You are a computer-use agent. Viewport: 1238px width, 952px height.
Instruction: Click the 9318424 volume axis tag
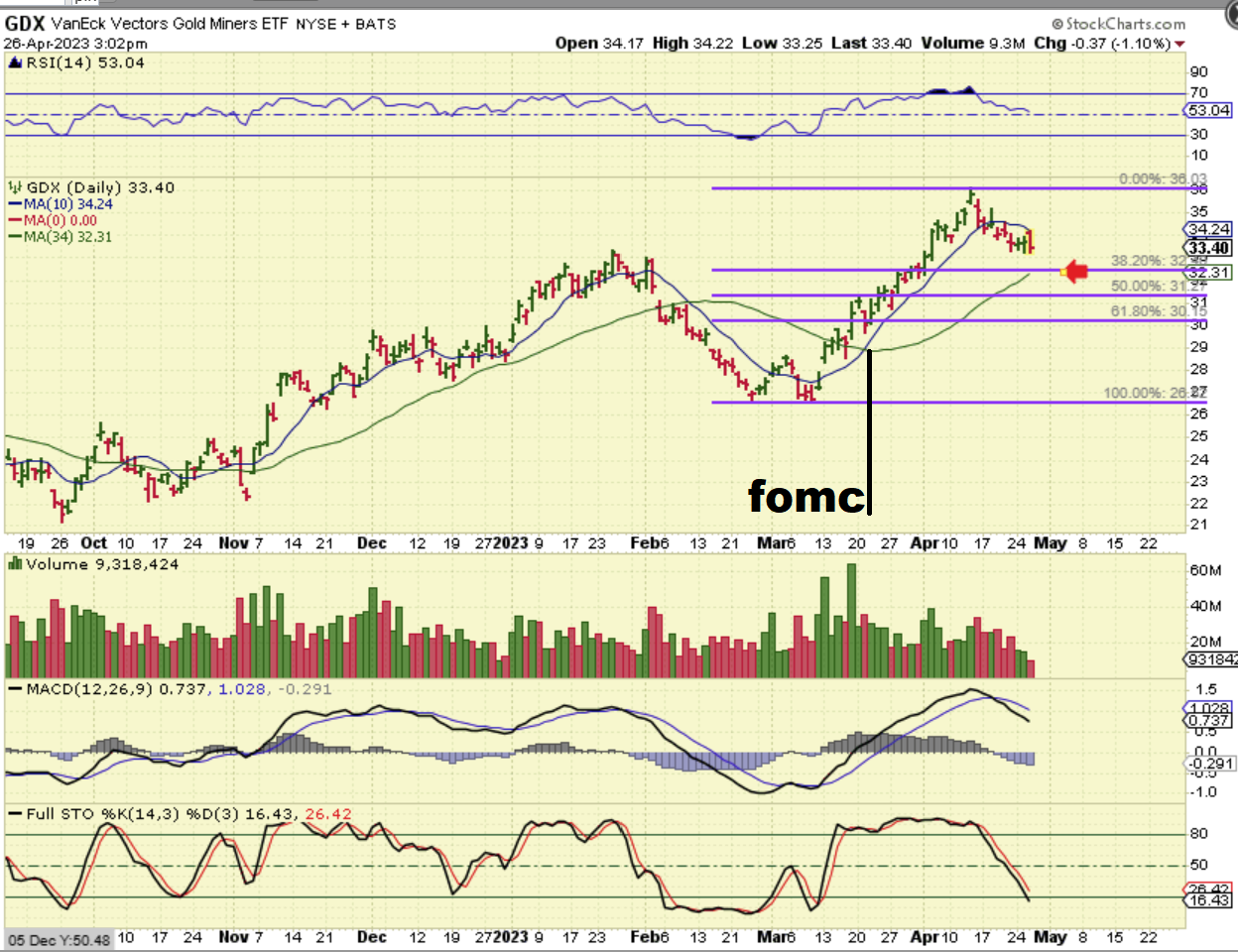coord(1211,659)
